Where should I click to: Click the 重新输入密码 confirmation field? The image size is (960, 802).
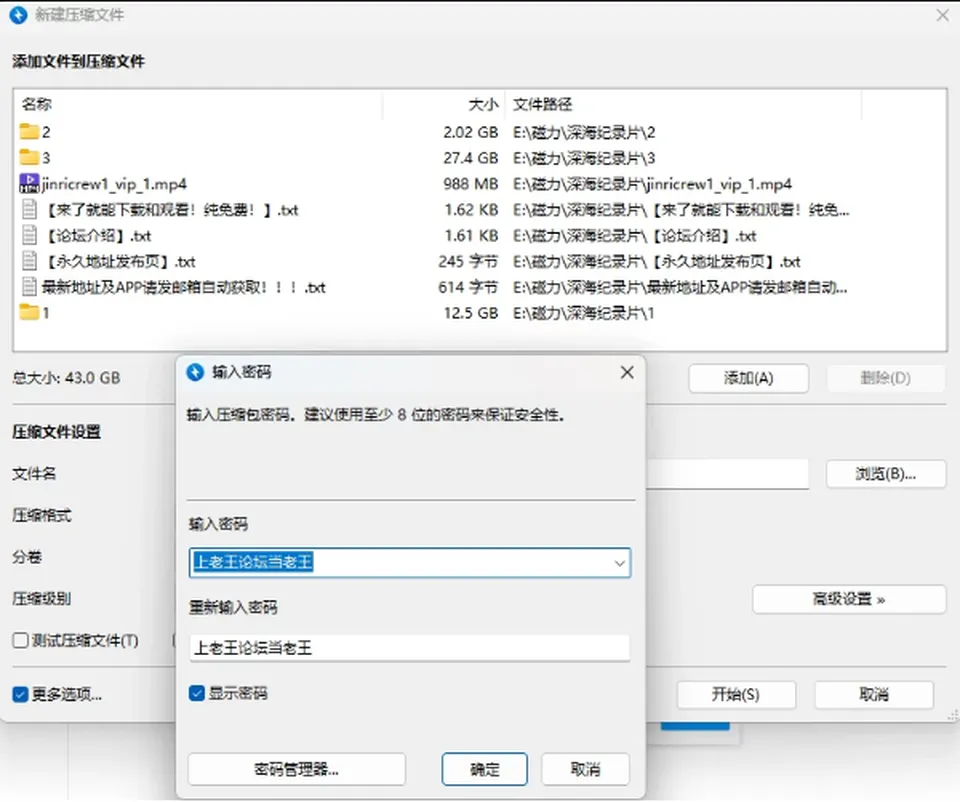point(410,648)
